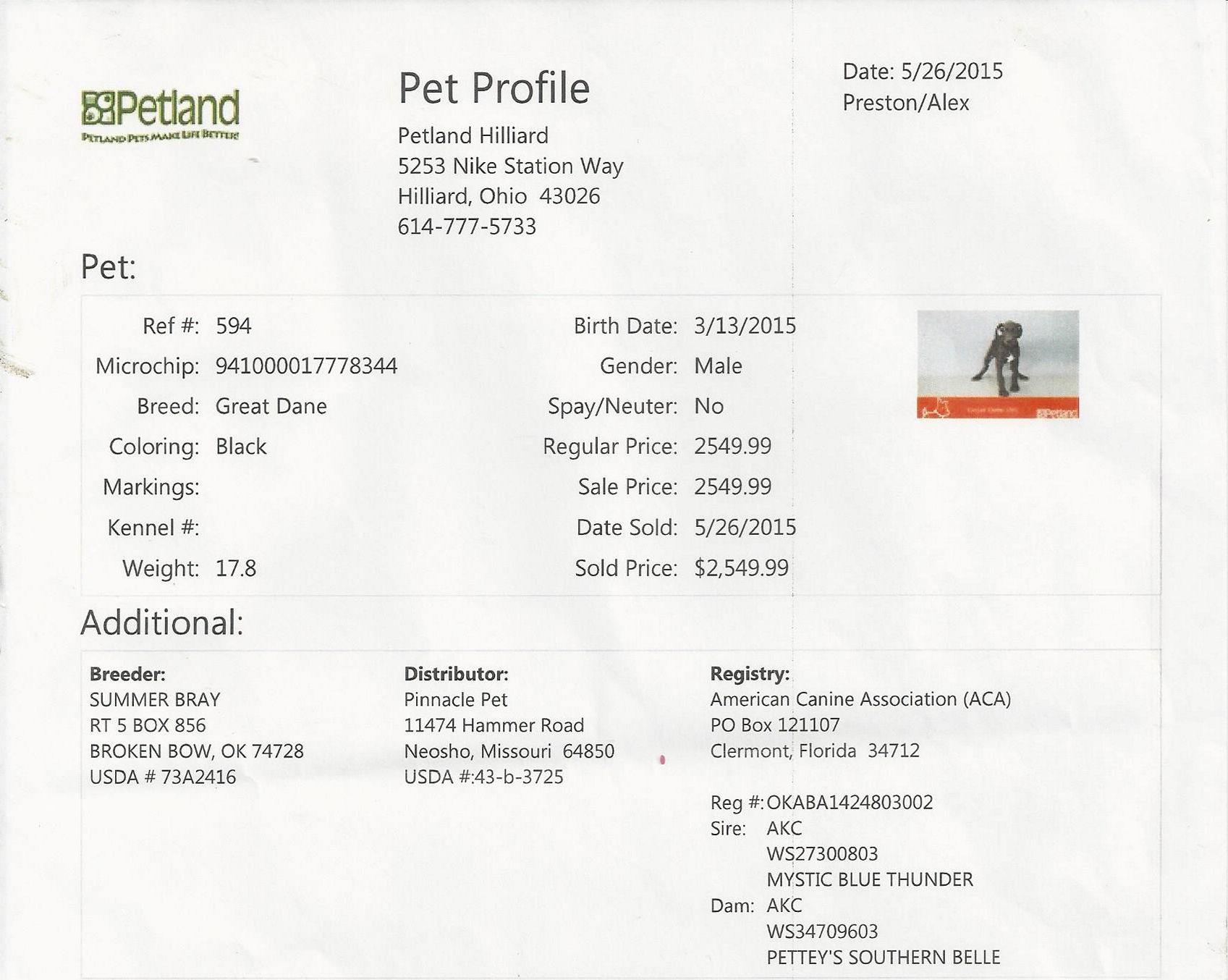Click sold price '$2,549.99'
The image size is (1228, 980).
pos(741,568)
